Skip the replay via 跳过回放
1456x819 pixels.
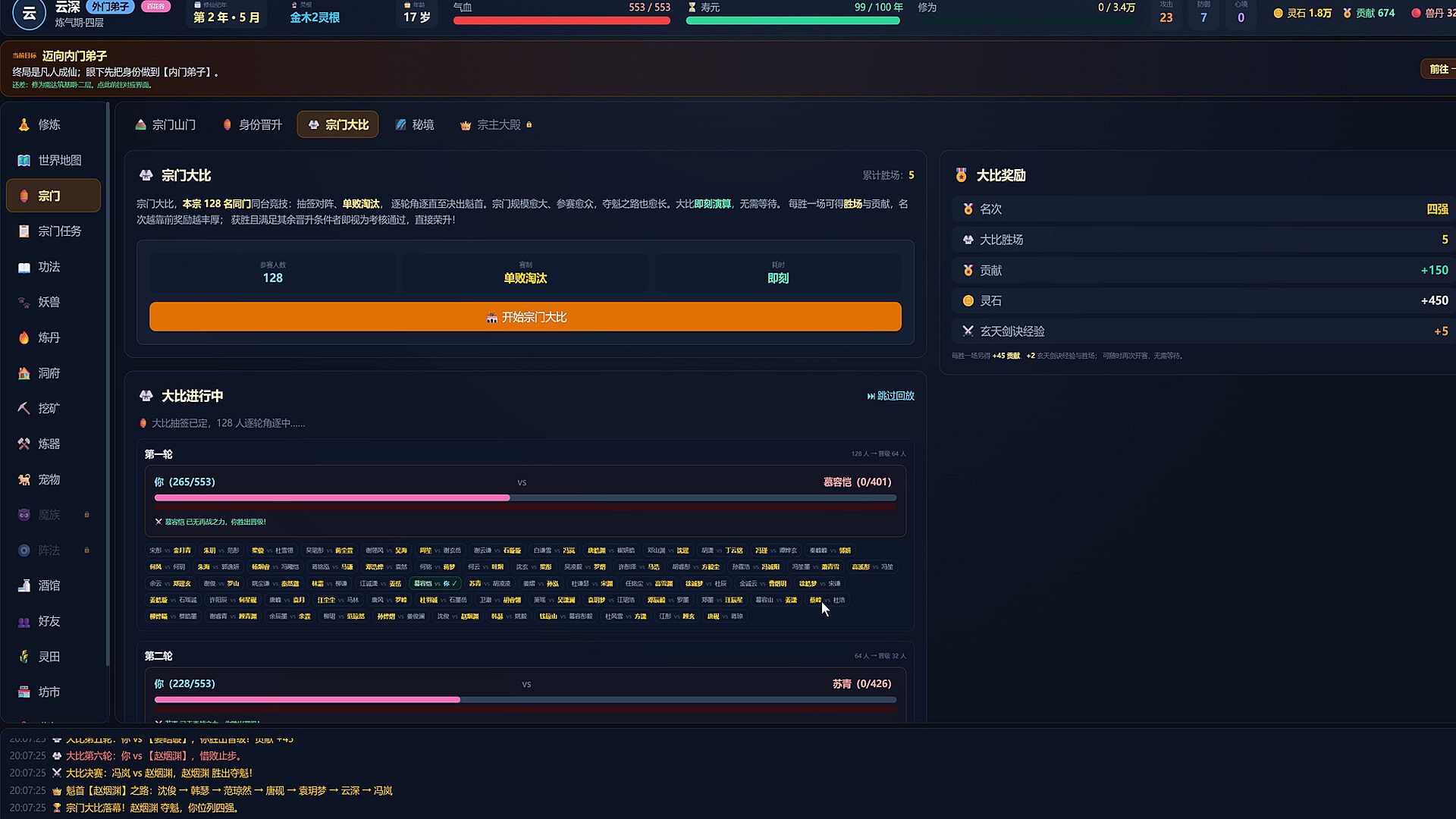tap(890, 396)
